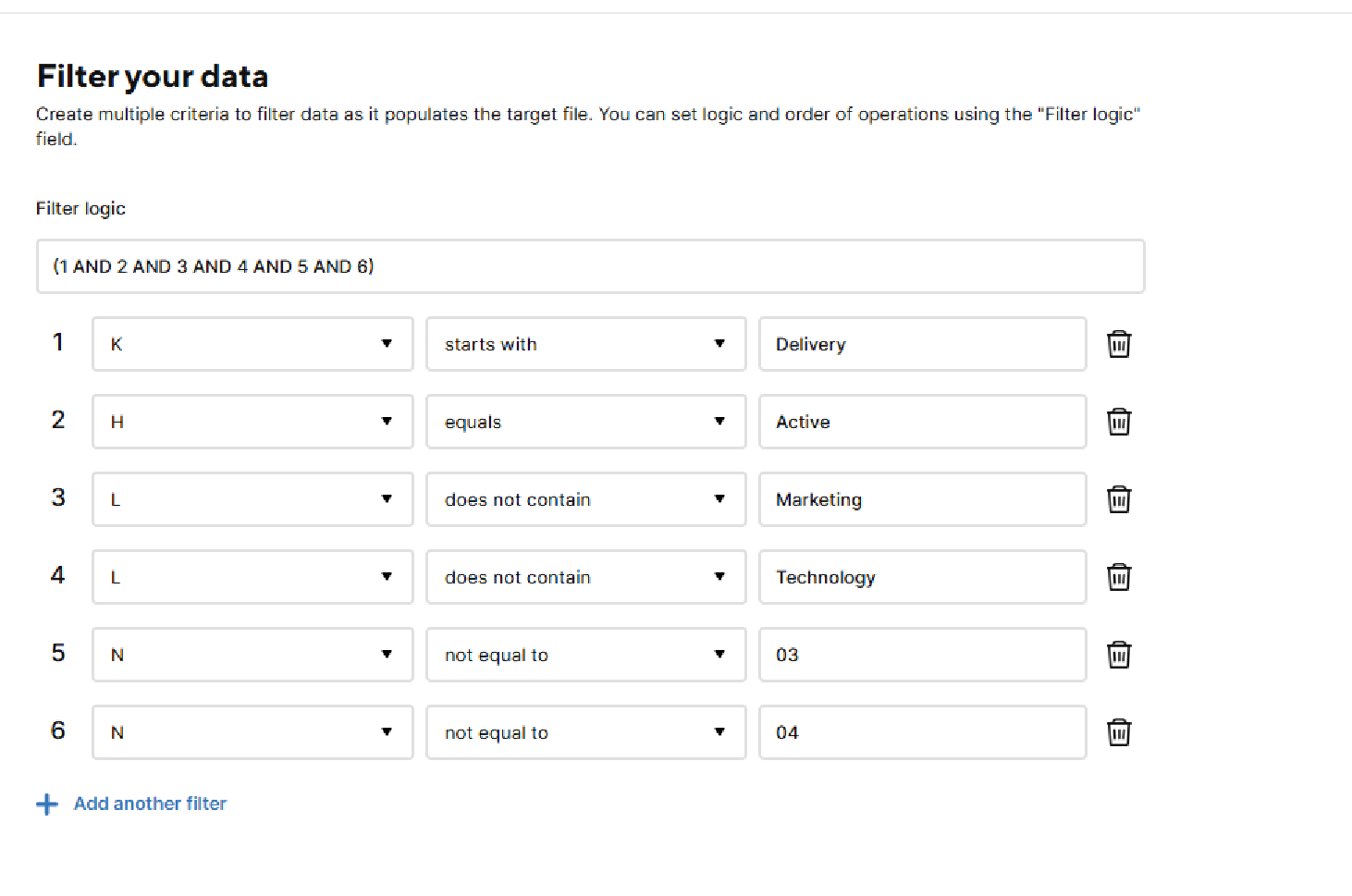Remove the Active filter with trash icon
This screenshot has width=1352, height=896.
(x=1118, y=422)
